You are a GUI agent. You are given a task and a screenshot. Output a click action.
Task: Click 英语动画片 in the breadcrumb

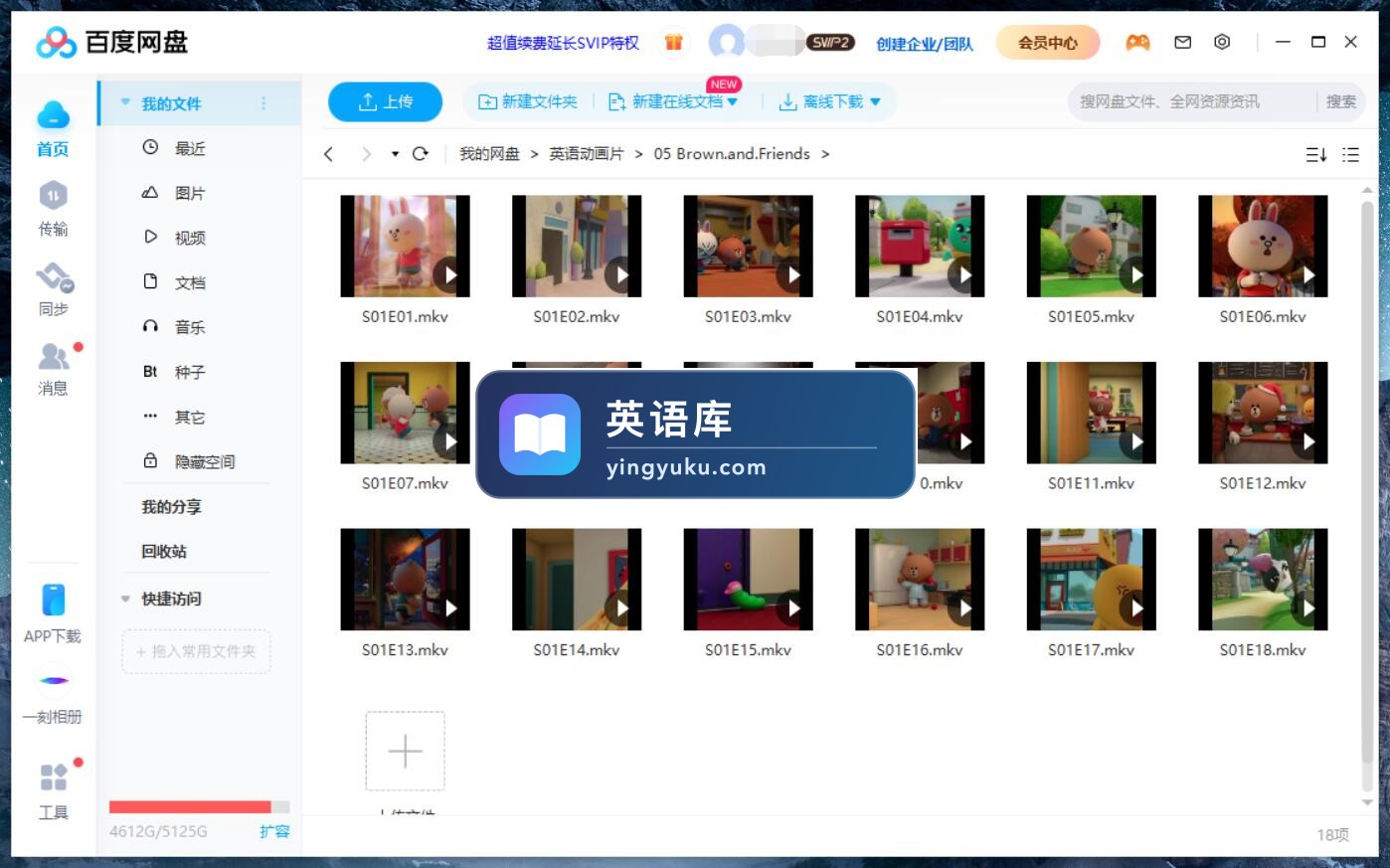tap(587, 154)
